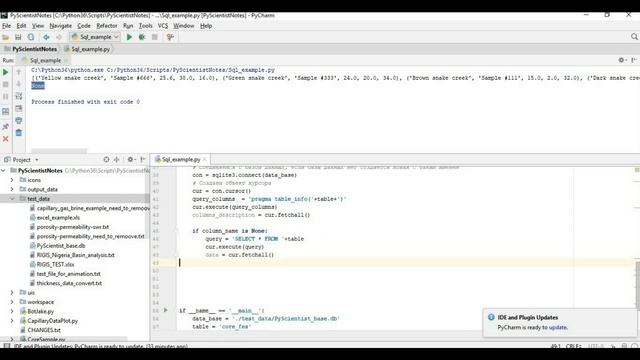Viewport: 640px width, 360px height.
Task: Clear console with trash icon
Action: coord(19,133)
